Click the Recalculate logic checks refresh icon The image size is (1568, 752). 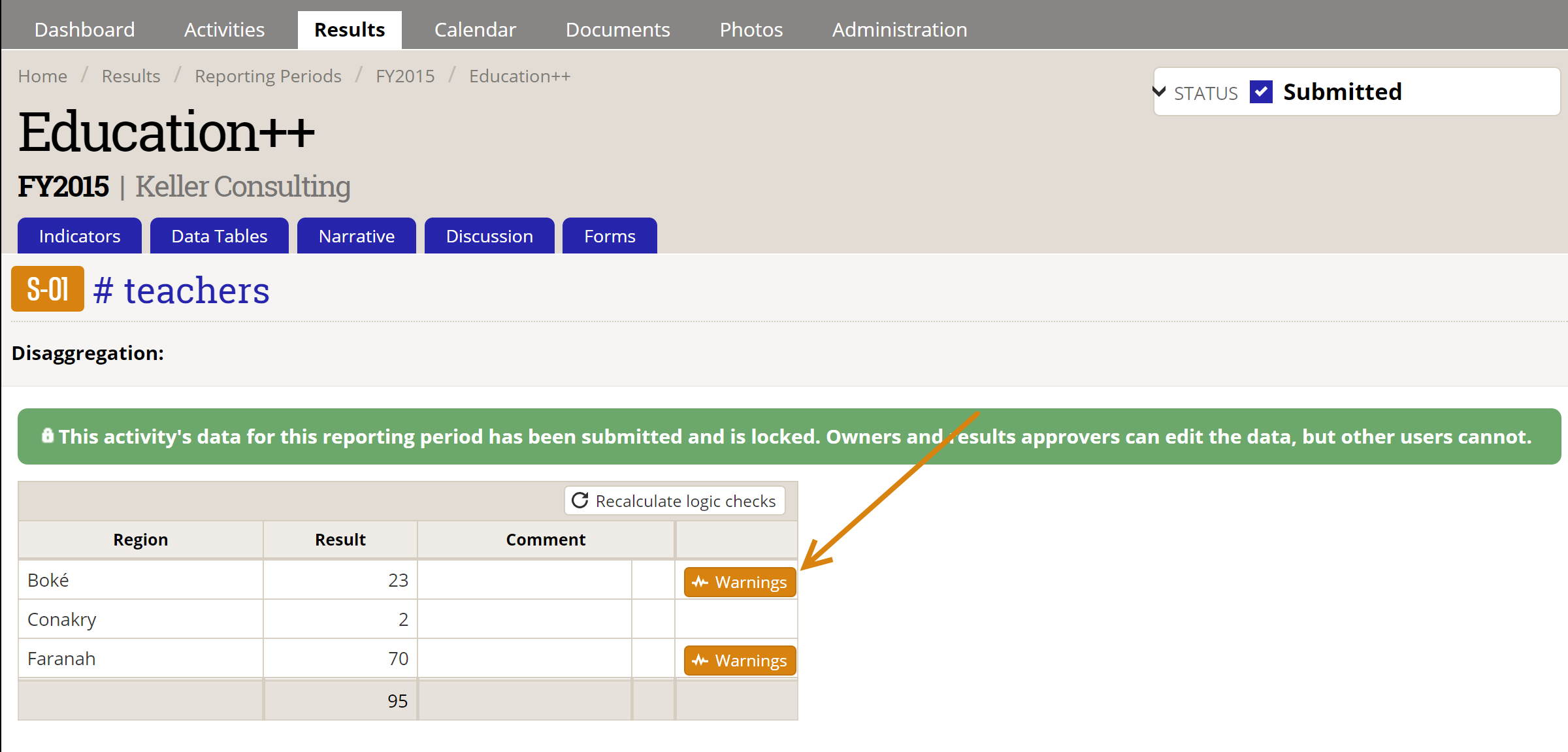tap(580, 500)
